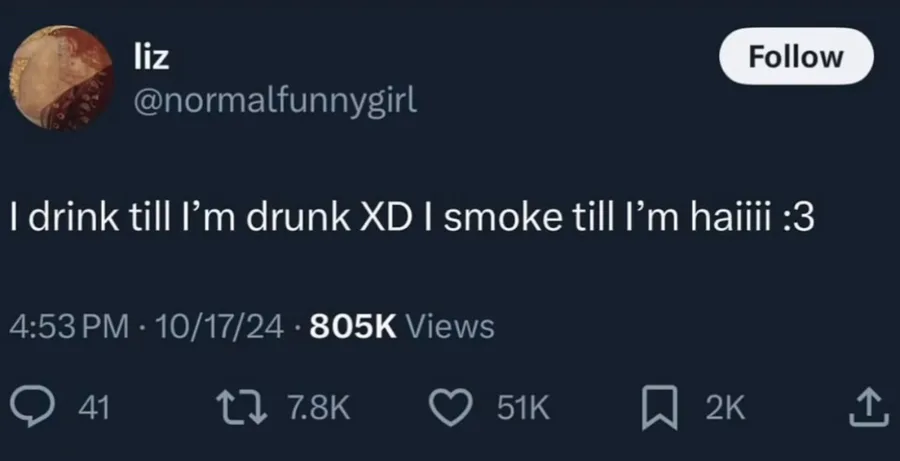Open the @normalfunnygirl handle link
900x461 pixels.
point(275,101)
